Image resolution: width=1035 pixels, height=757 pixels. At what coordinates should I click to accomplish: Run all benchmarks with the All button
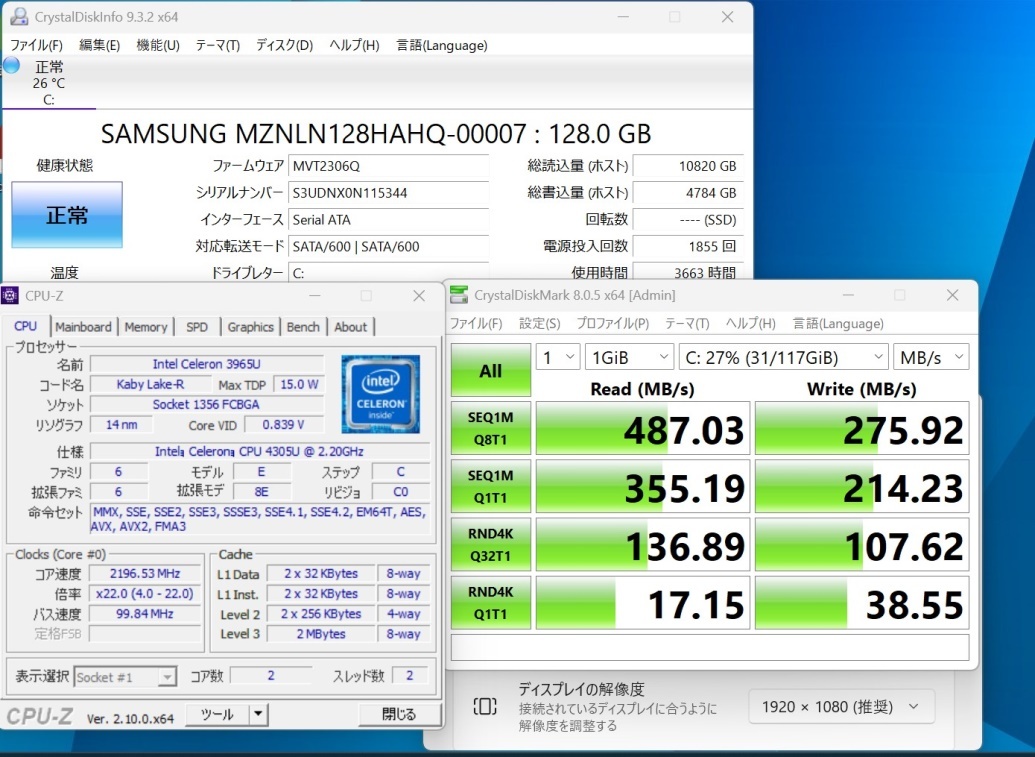click(490, 370)
